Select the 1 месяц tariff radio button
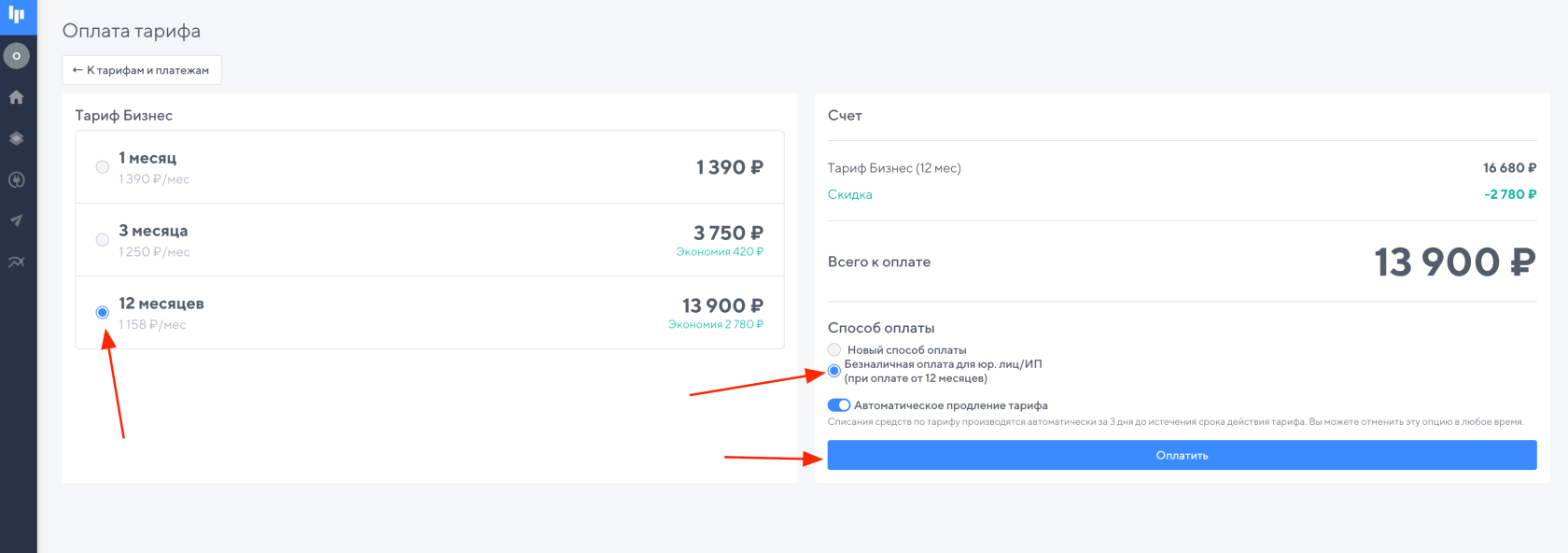This screenshot has height=553, width=1568. click(103, 167)
